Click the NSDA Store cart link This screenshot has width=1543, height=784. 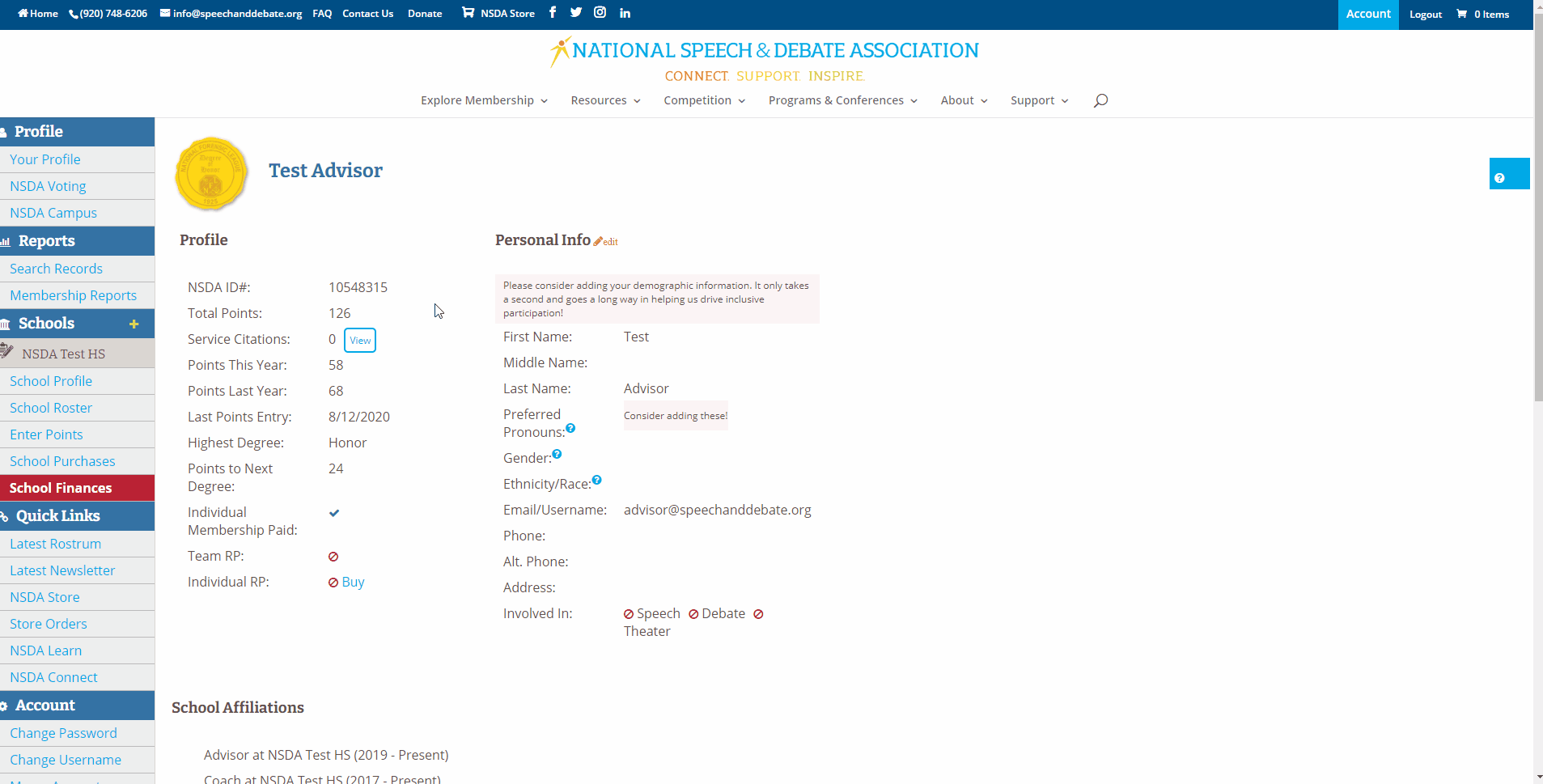click(498, 14)
